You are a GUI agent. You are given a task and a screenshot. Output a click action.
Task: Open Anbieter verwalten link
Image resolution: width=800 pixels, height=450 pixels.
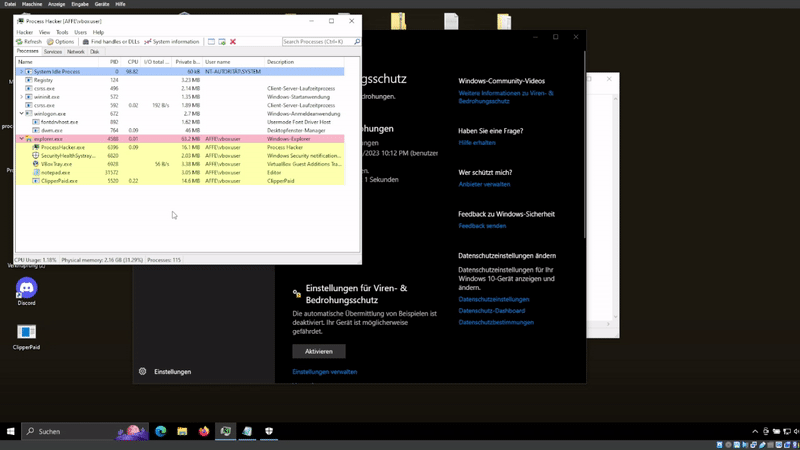click(484, 185)
